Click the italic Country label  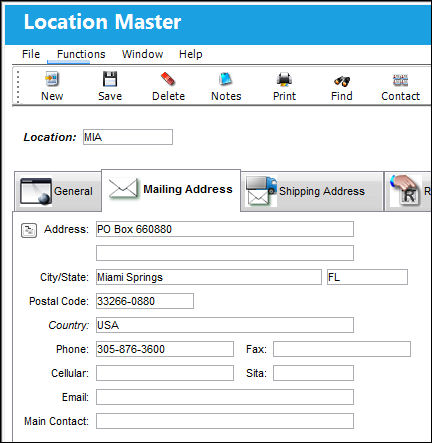point(69,325)
